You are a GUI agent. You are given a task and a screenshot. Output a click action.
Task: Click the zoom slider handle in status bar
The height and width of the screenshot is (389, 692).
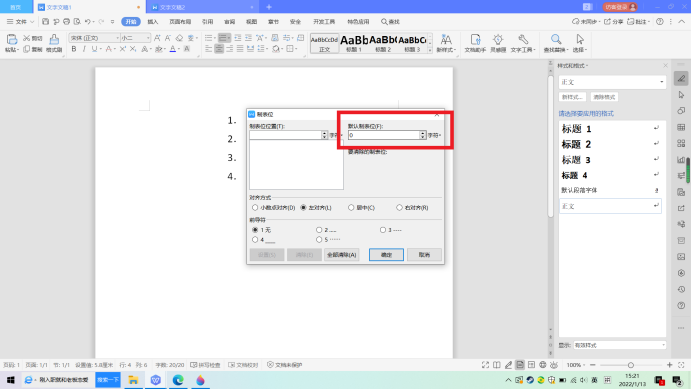click(631, 365)
